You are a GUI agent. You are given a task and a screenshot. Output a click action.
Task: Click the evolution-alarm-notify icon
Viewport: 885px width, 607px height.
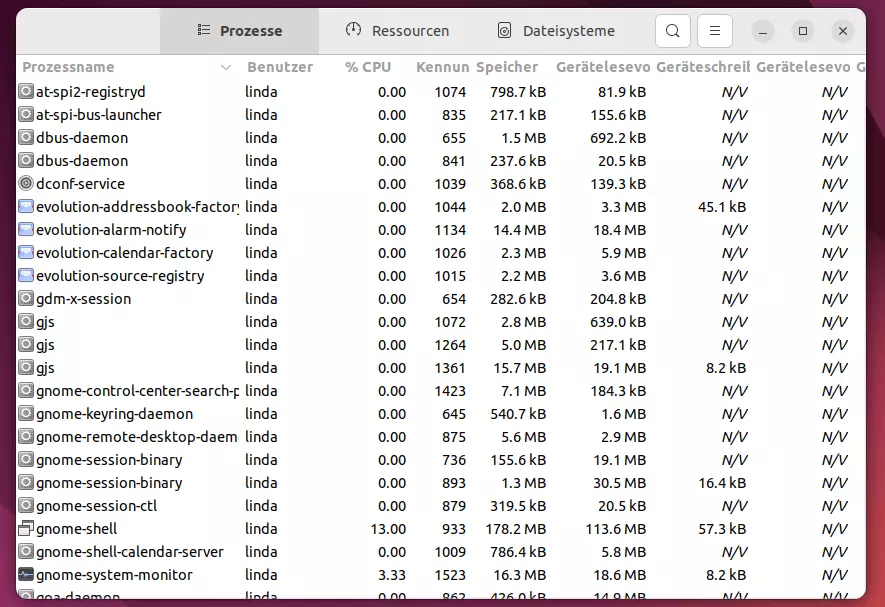coord(26,230)
